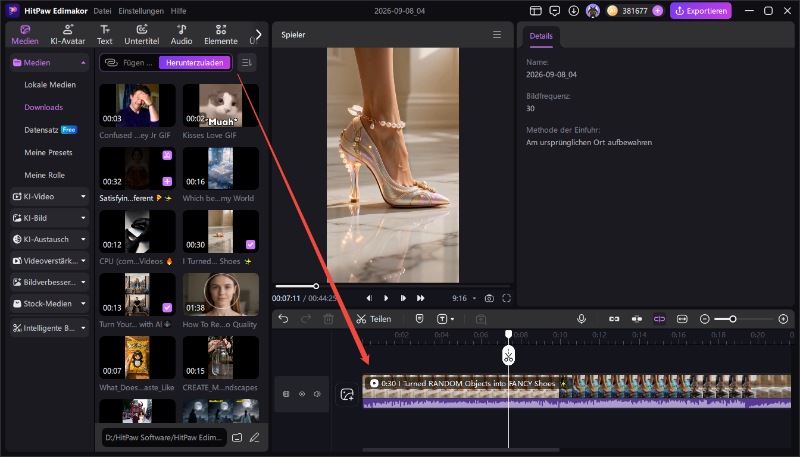The image size is (800, 457).
Task: Open the feedback message icon
Action: pos(555,11)
